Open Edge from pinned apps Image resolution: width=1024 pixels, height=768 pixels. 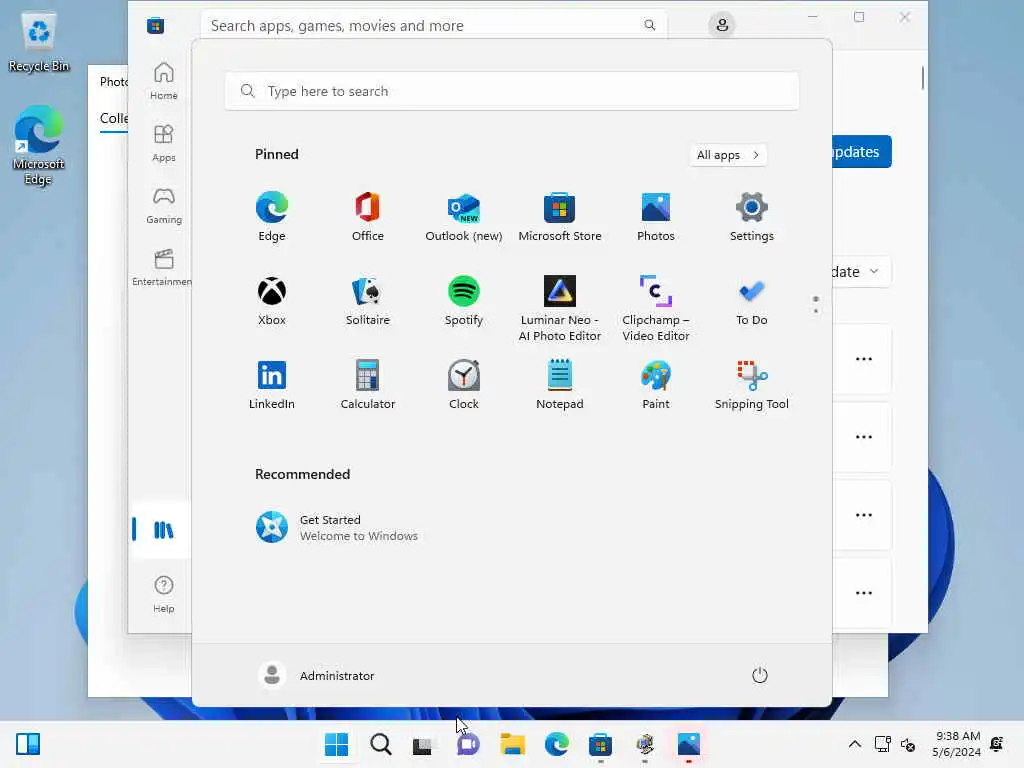tap(272, 217)
